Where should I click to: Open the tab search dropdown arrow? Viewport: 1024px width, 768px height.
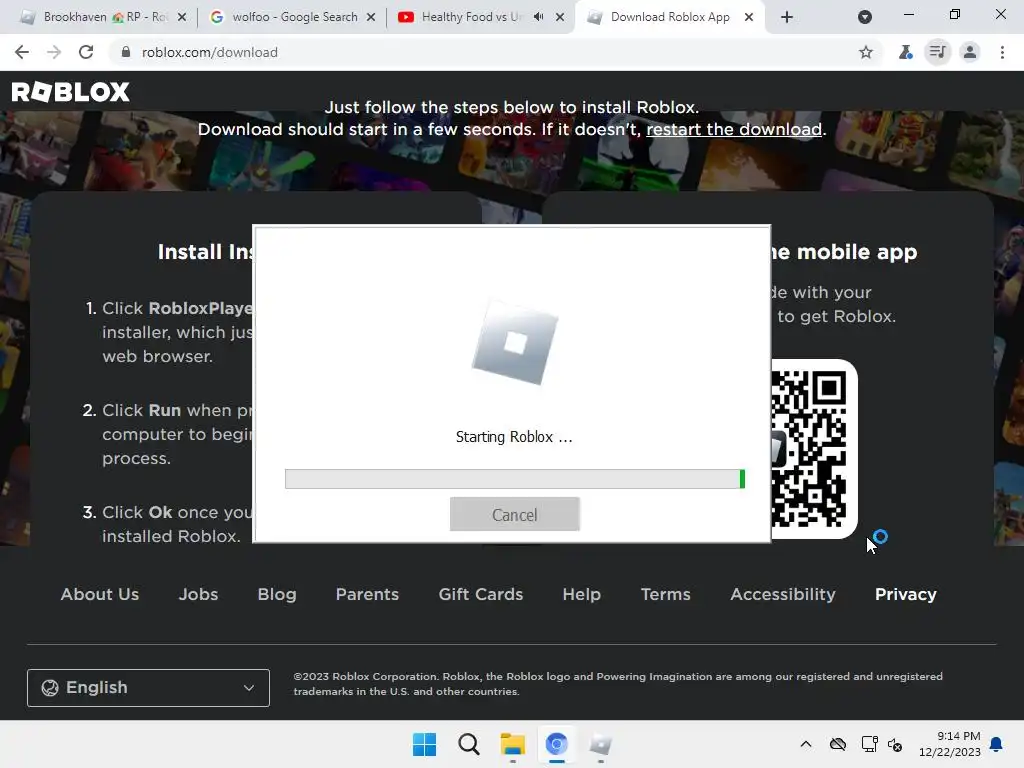(x=865, y=17)
